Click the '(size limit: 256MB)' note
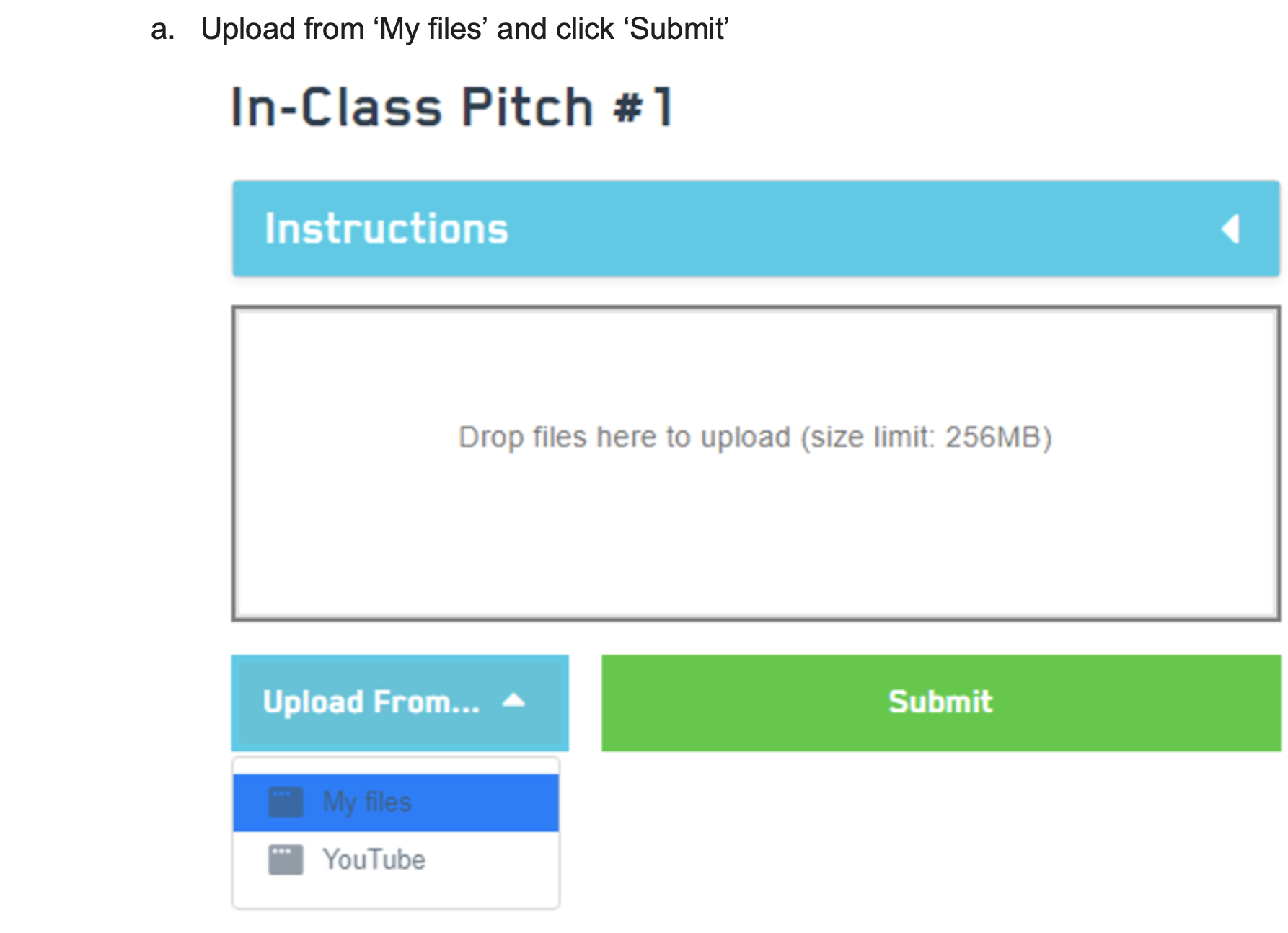The image size is (1288, 933). [x=926, y=438]
